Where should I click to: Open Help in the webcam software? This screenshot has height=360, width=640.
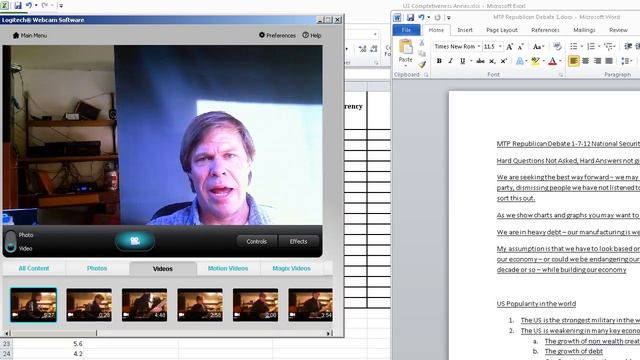[x=312, y=36]
